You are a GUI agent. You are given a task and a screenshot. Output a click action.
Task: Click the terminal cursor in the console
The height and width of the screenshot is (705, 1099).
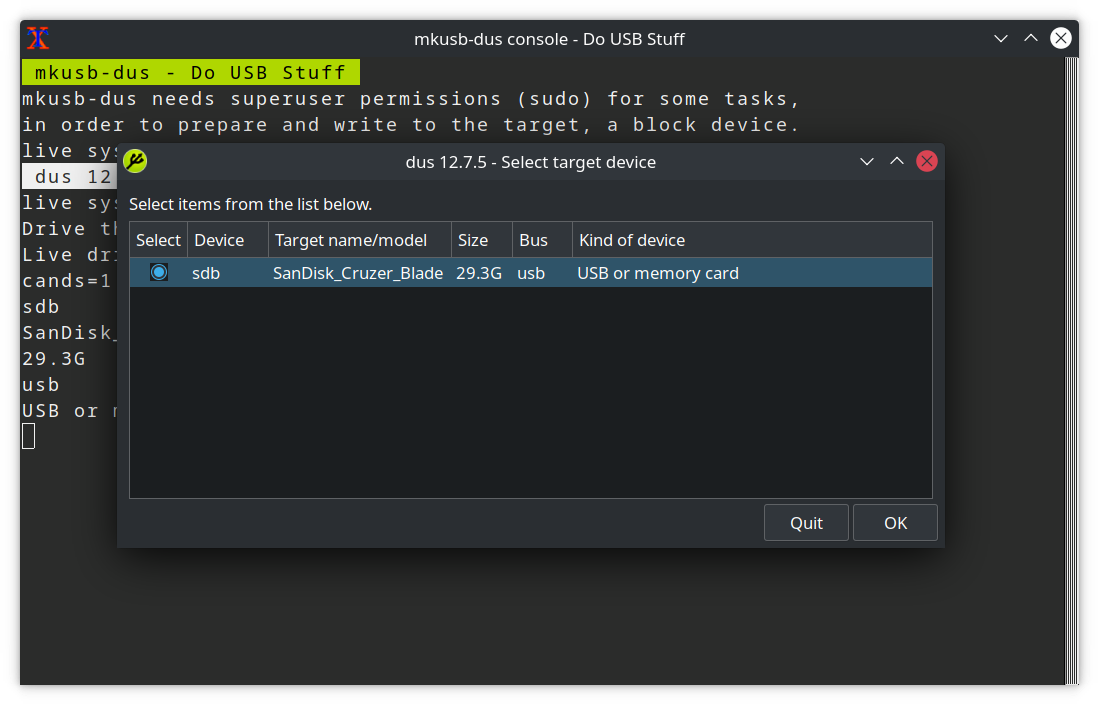pos(29,436)
